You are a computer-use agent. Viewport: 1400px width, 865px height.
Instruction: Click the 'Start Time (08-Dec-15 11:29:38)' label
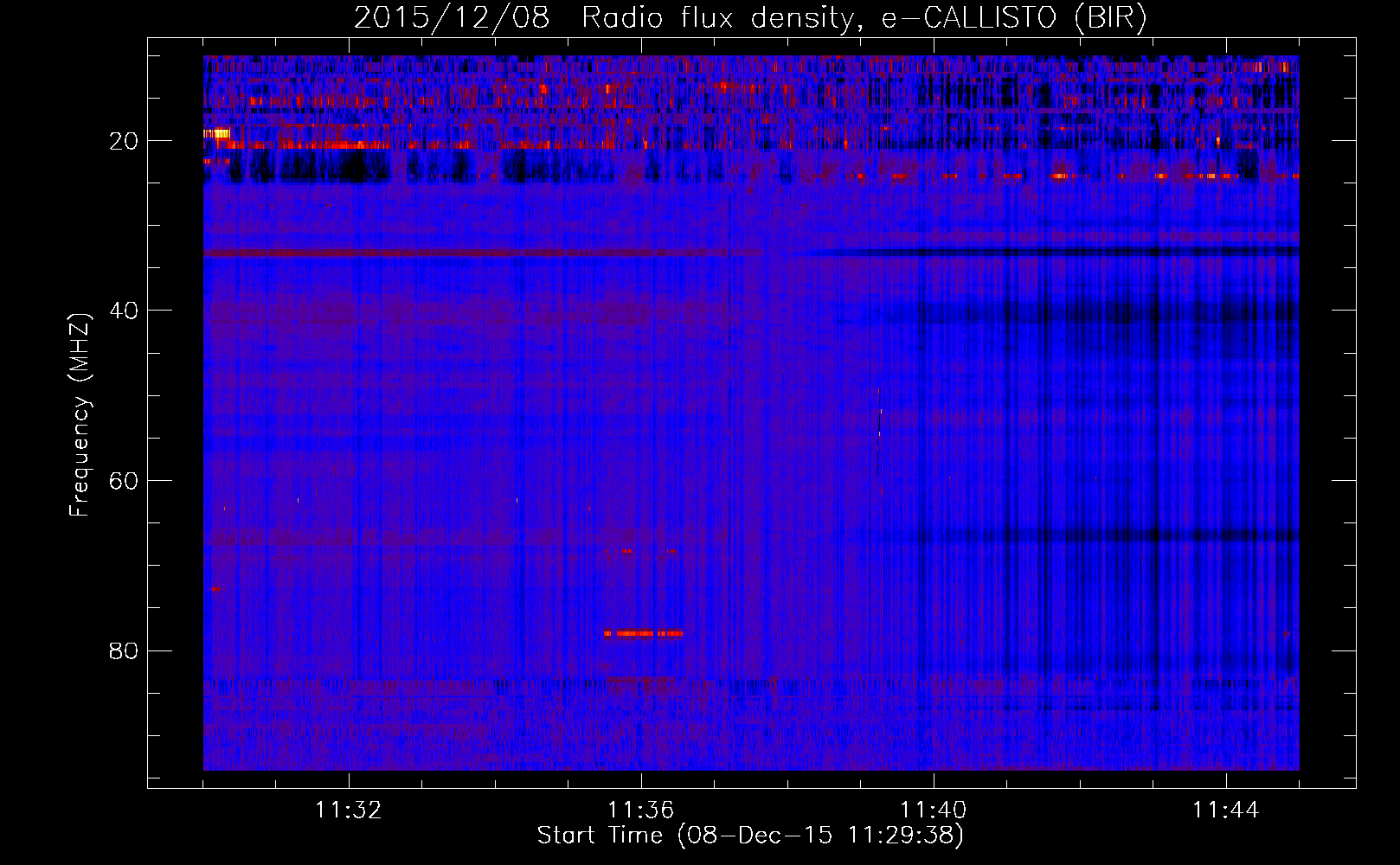coord(750,836)
